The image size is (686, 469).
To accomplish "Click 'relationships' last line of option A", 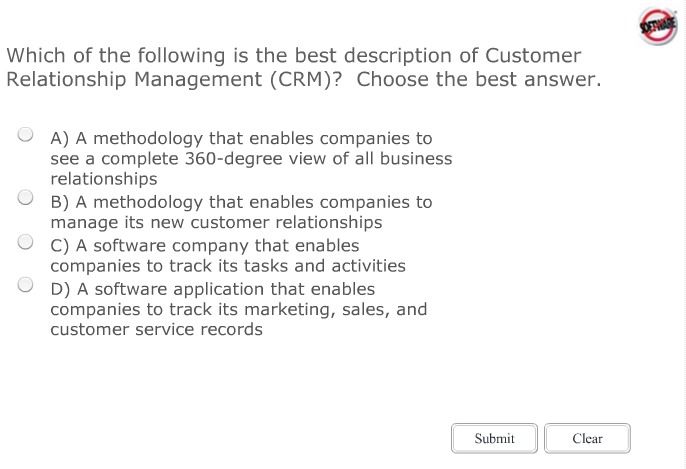I will pos(103,179).
